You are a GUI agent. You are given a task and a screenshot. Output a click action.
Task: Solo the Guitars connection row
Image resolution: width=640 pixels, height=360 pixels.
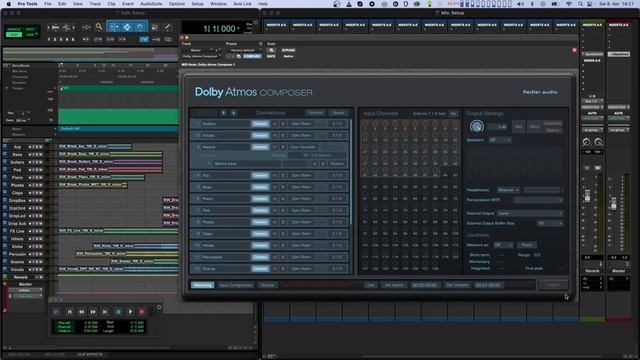click(283, 124)
